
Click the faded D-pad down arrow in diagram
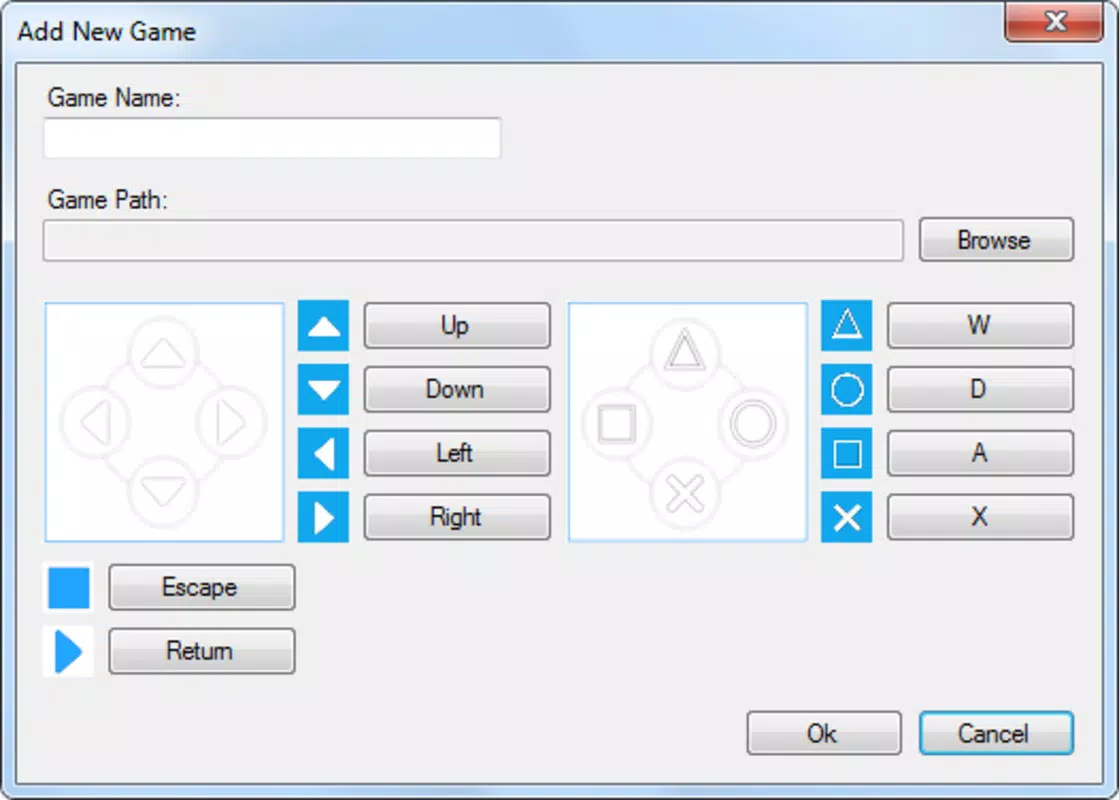coord(163,491)
